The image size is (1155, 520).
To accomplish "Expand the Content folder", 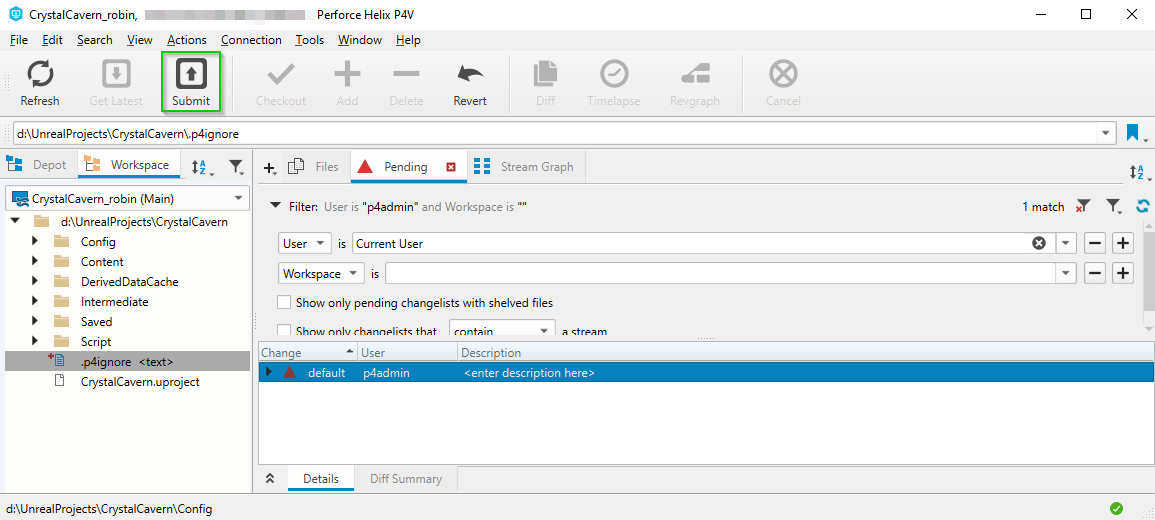I will 35,261.
